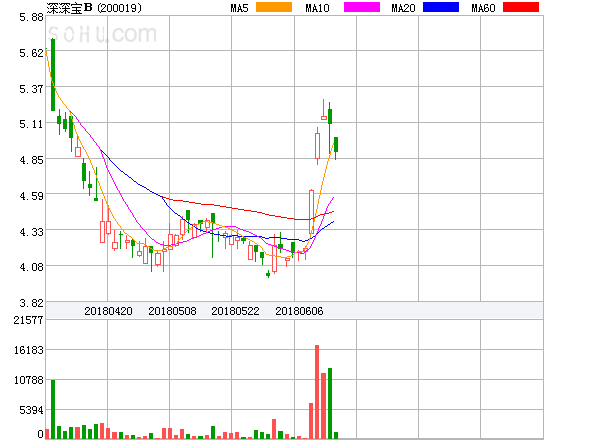The image size is (600, 440).
Task: Click the MA60 legend label
Action: 483,8
